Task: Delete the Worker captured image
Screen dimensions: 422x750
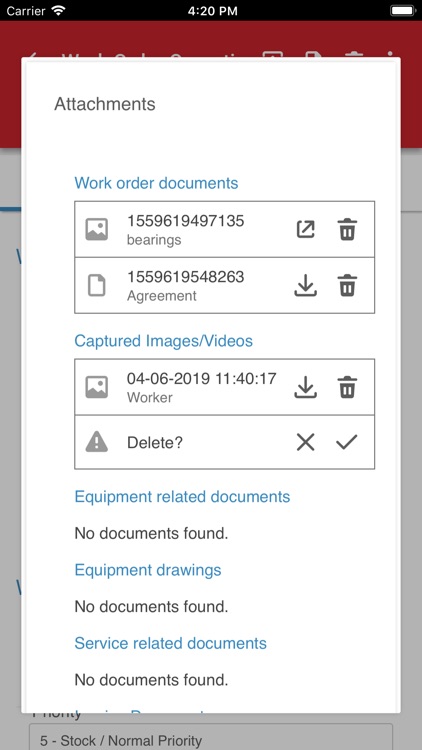Action: coord(347,387)
